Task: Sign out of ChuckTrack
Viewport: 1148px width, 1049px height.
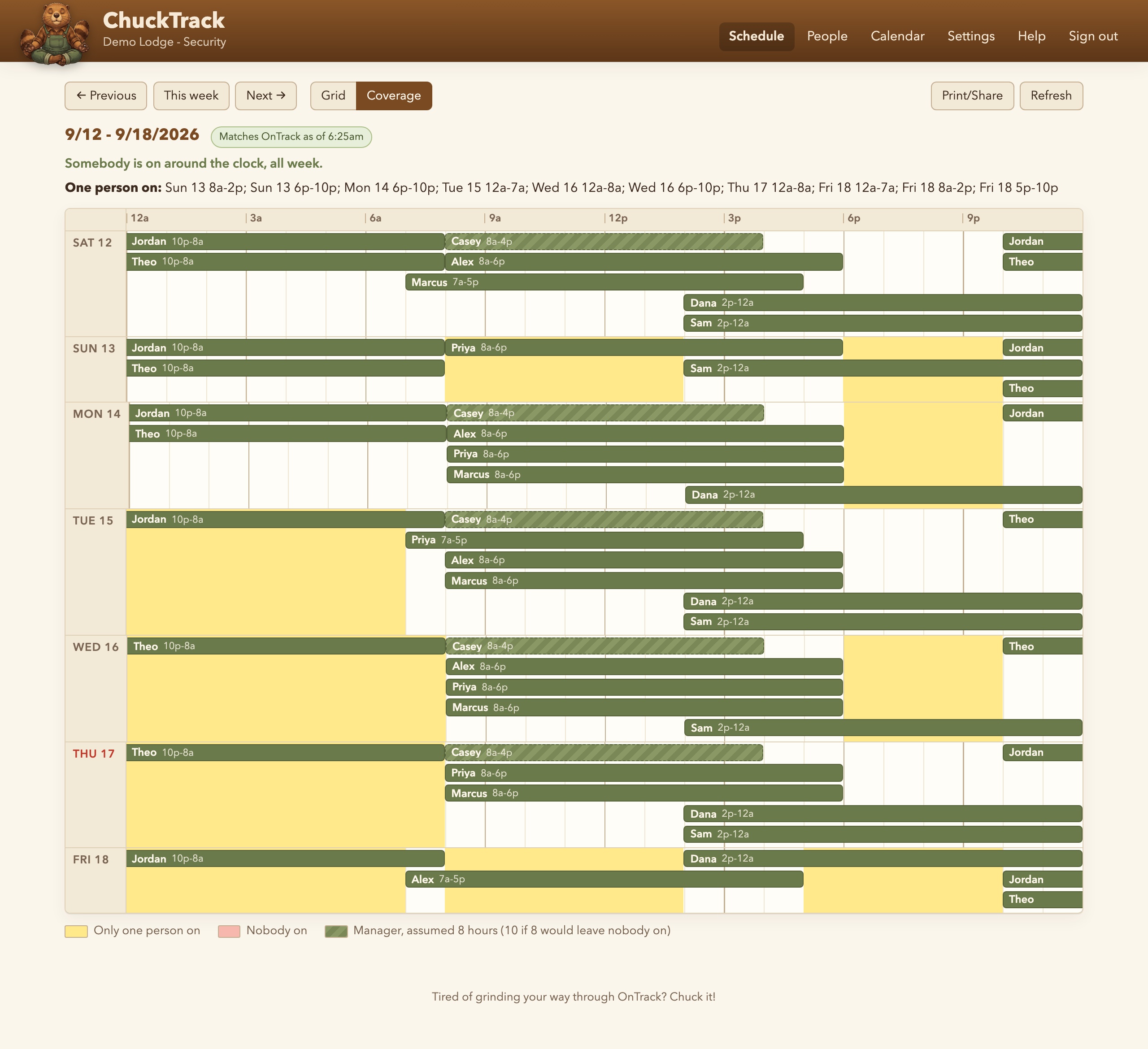Action: (x=1093, y=36)
